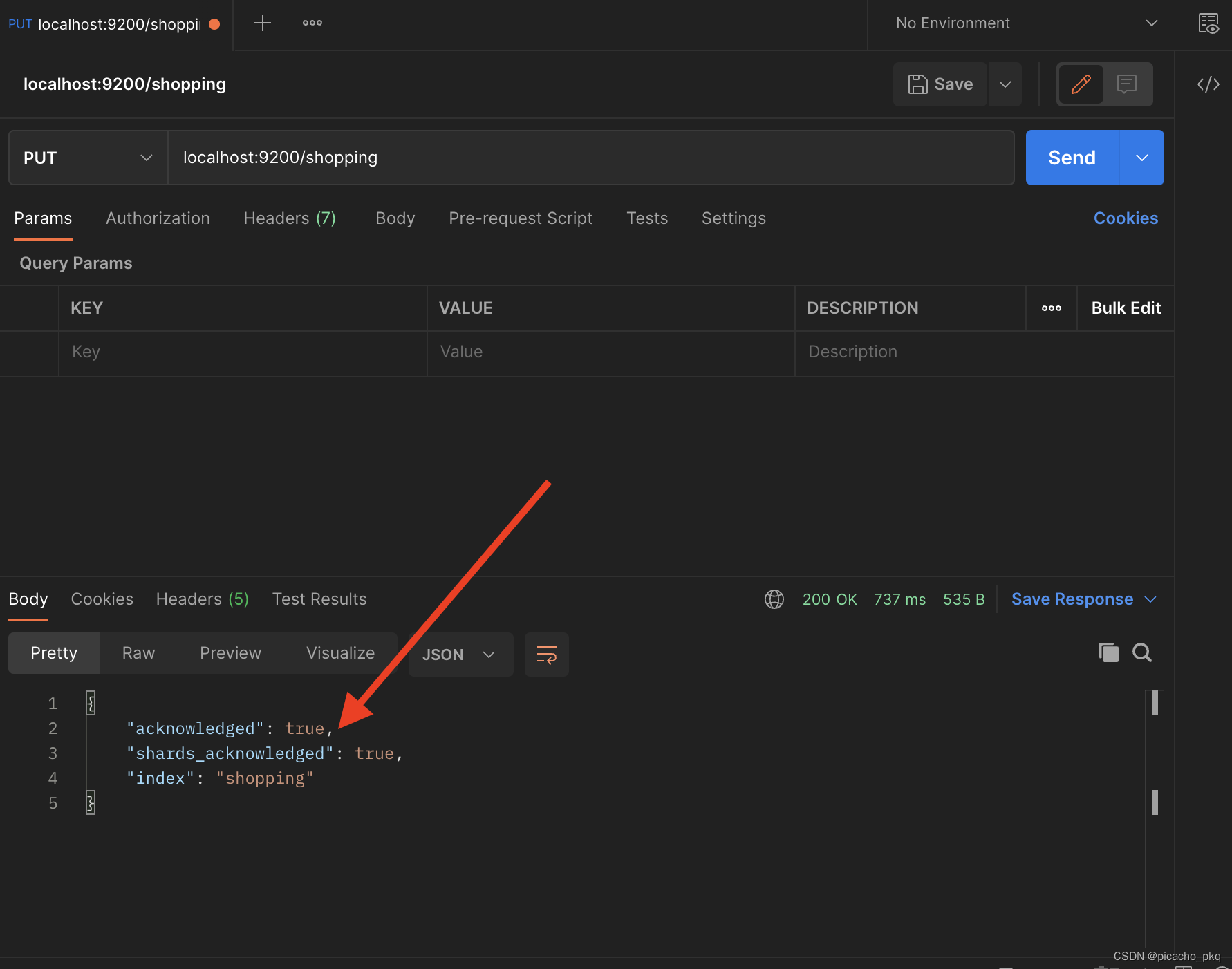Click the tab options three-dot icon
The height and width of the screenshot is (969, 1232).
pos(312,23)
